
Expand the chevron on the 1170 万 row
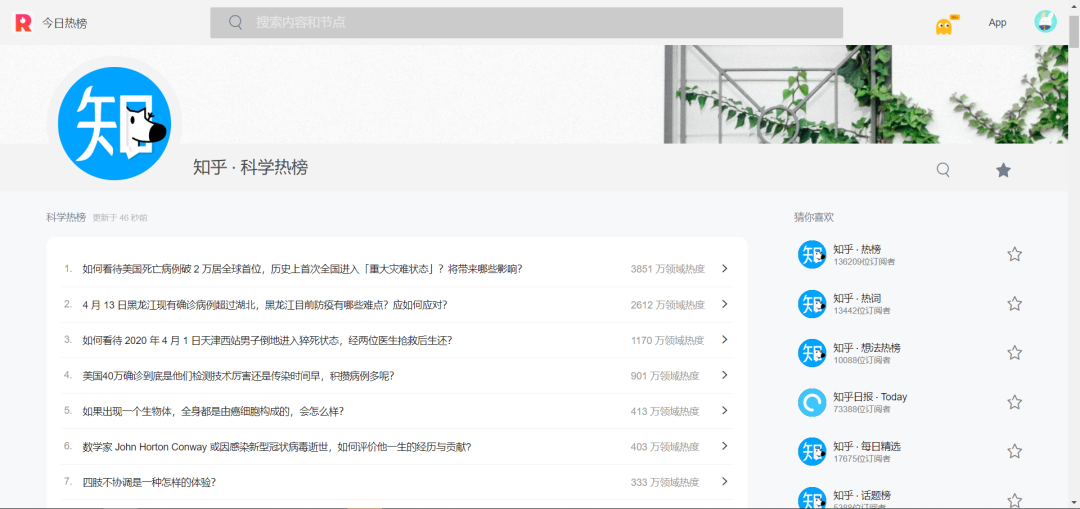click(725, 340)
